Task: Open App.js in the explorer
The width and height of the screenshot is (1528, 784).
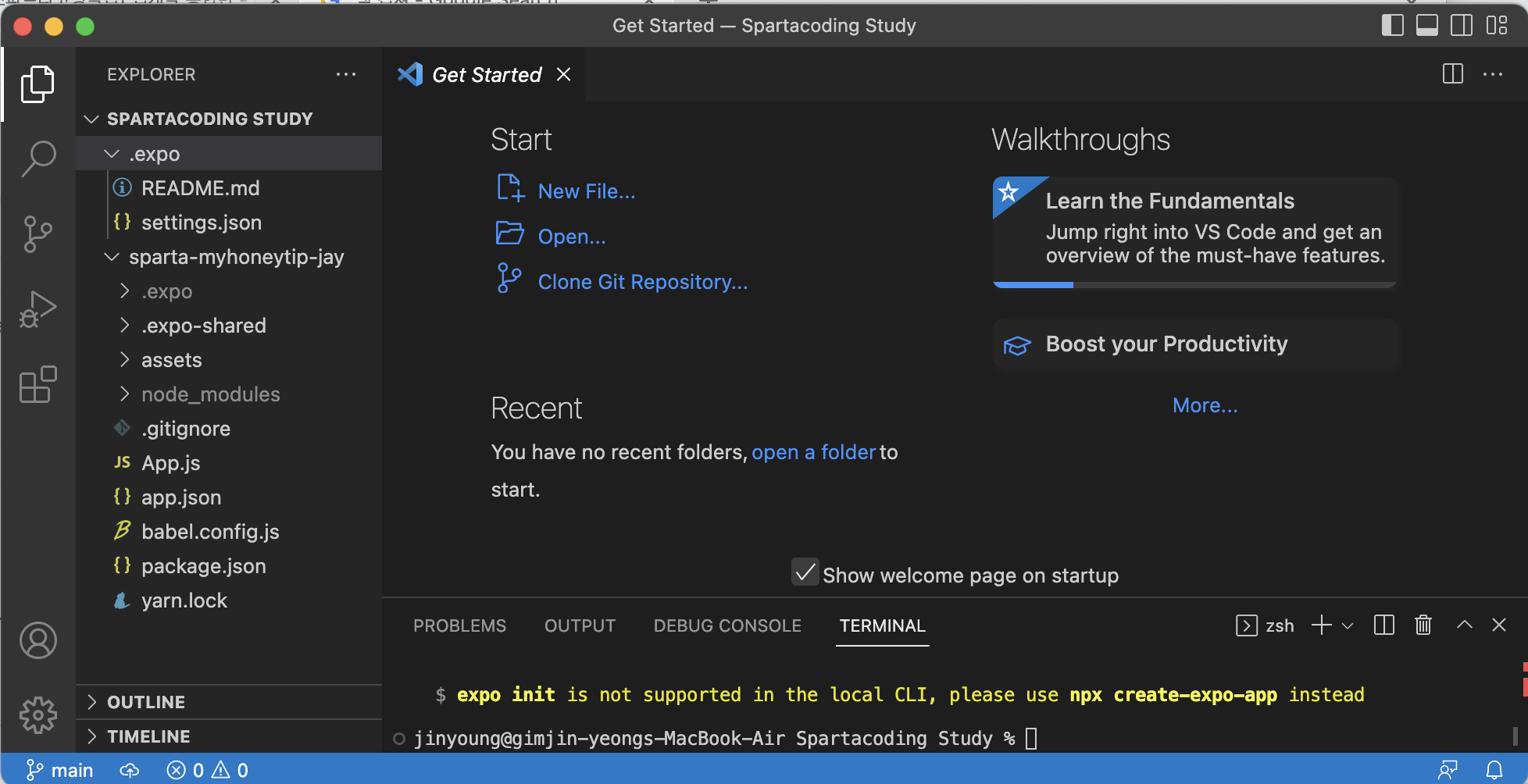Action: [229, 463]
